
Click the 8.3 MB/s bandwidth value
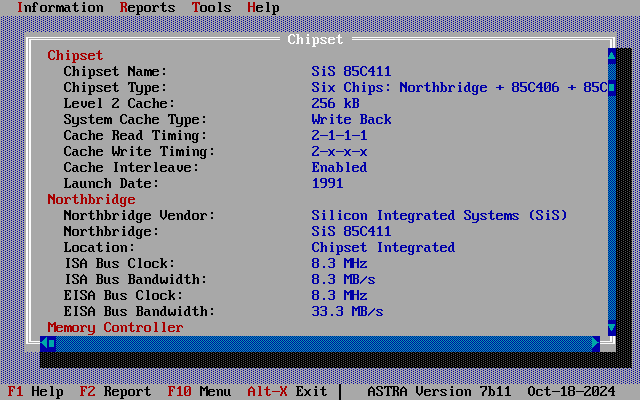point(344,279)
